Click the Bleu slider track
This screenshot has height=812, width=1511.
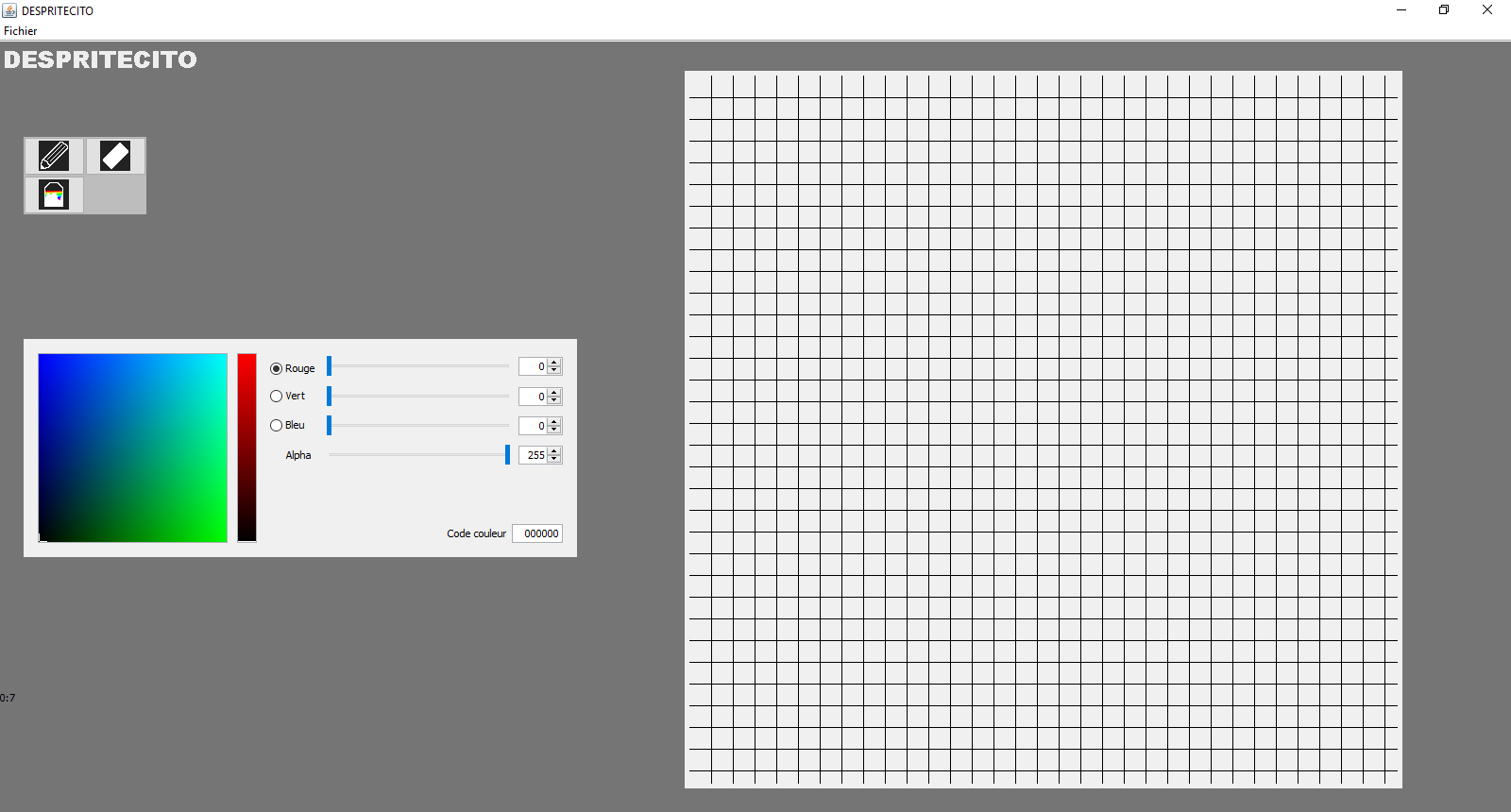418,425
